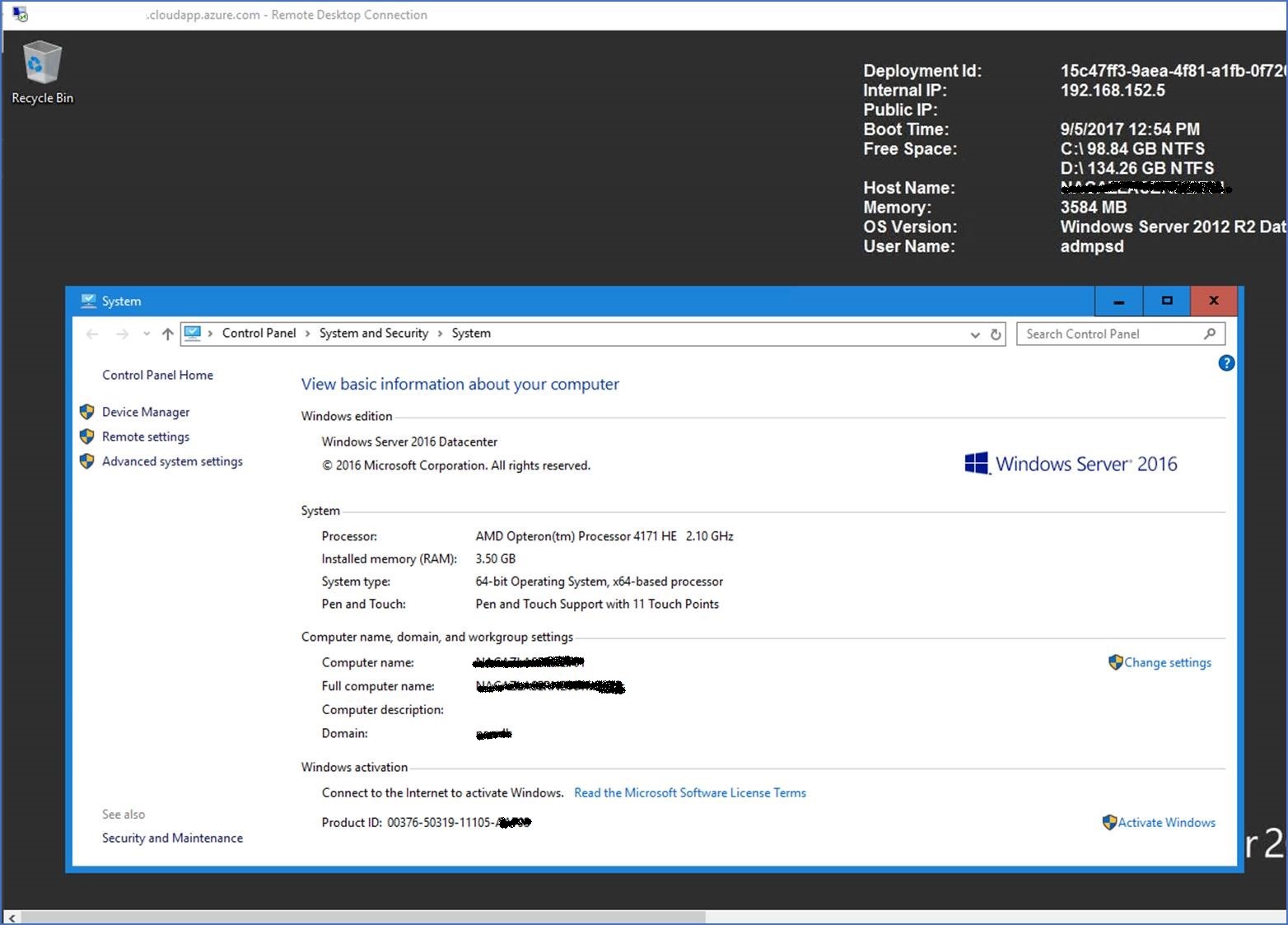Go back with the Back arrow
1288x925 pixels.
coord(92,334)
